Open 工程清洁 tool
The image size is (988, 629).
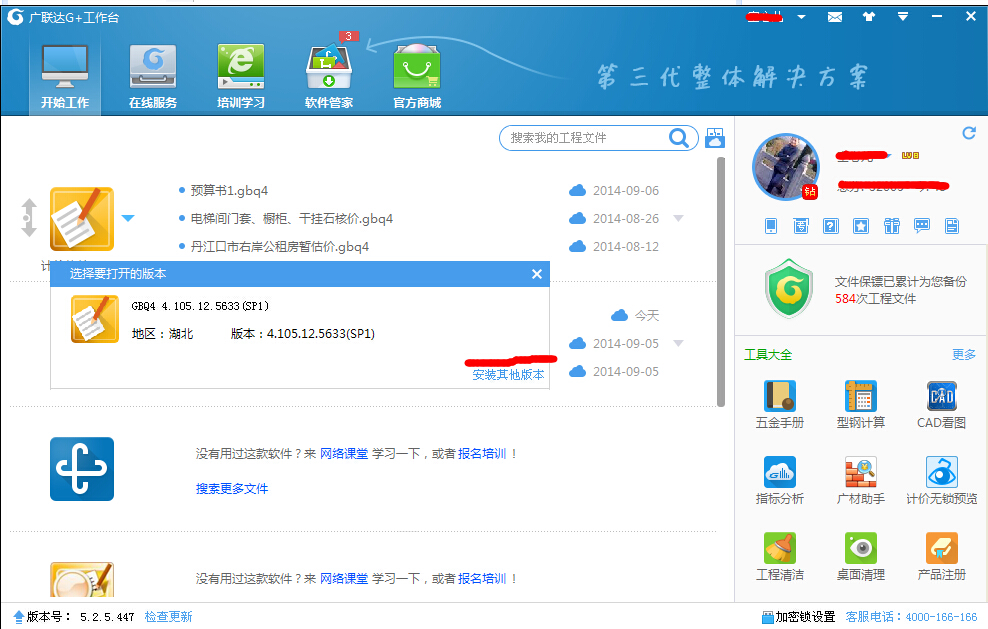click(x=780, y=557)
